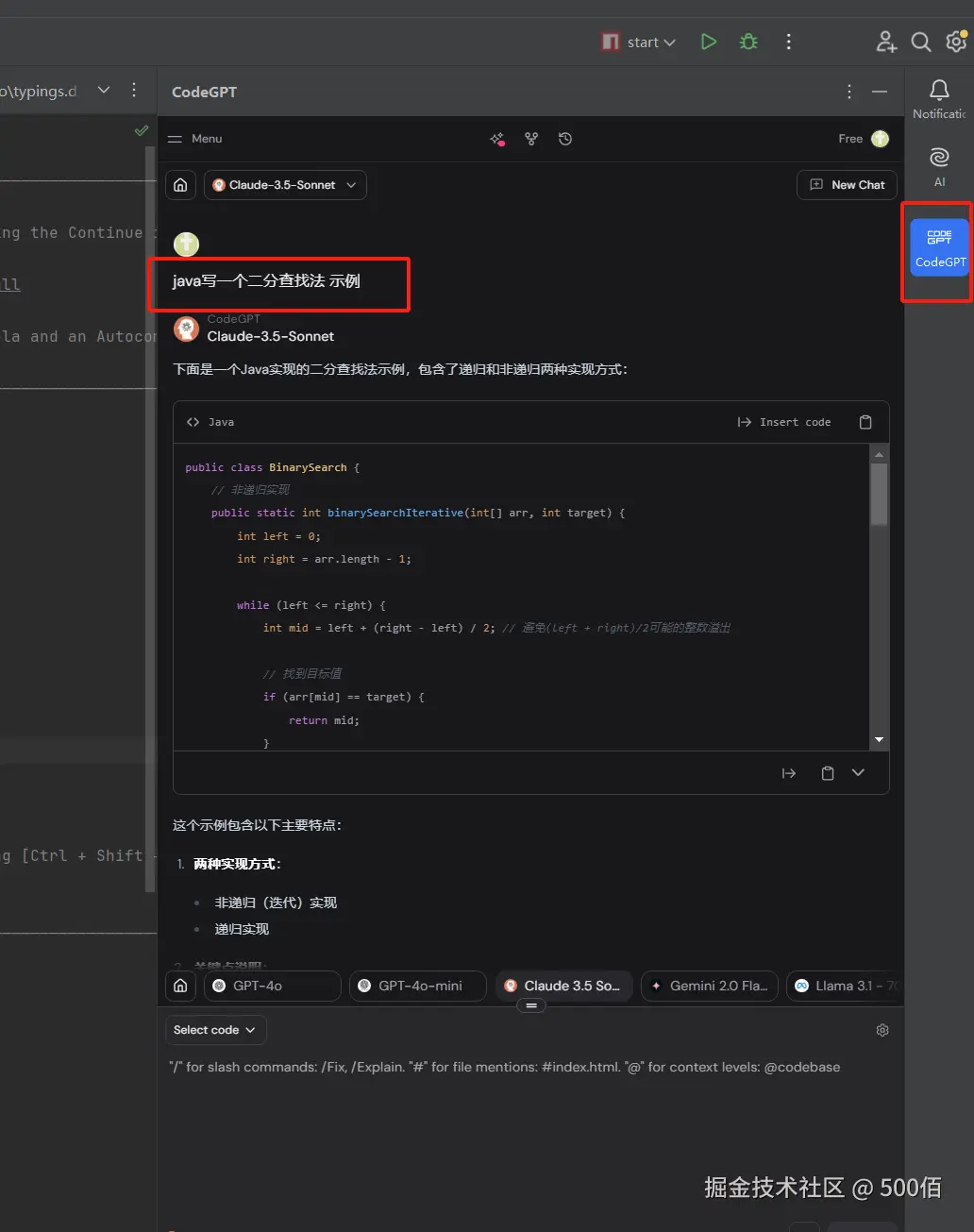The image size is (974, 1232).
Task: Switch to the GPT-4o-mini model tab
Action: [x=418, y=986]
